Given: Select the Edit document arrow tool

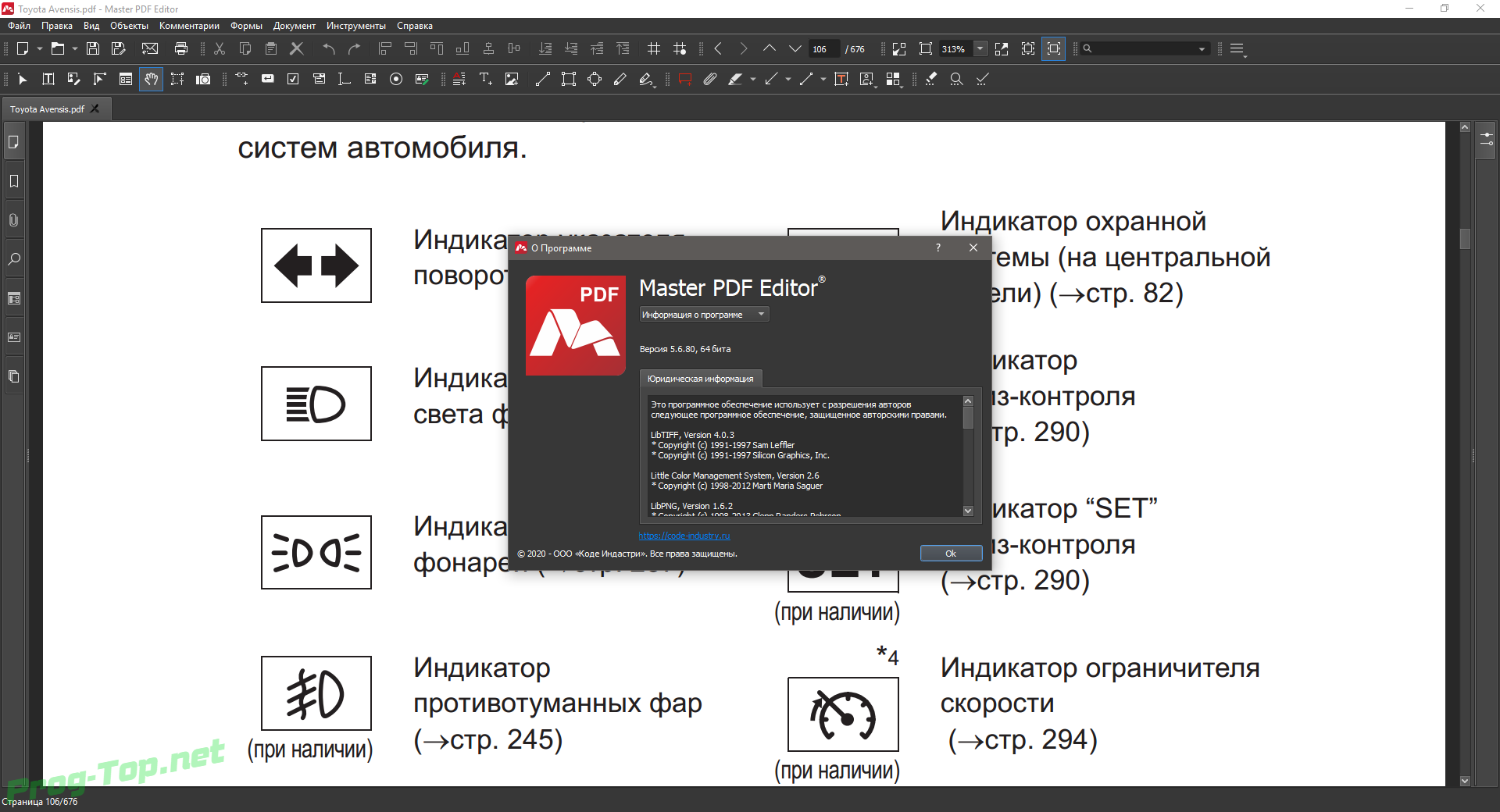Looking at the screenshot, I should [x=22, y=79].
